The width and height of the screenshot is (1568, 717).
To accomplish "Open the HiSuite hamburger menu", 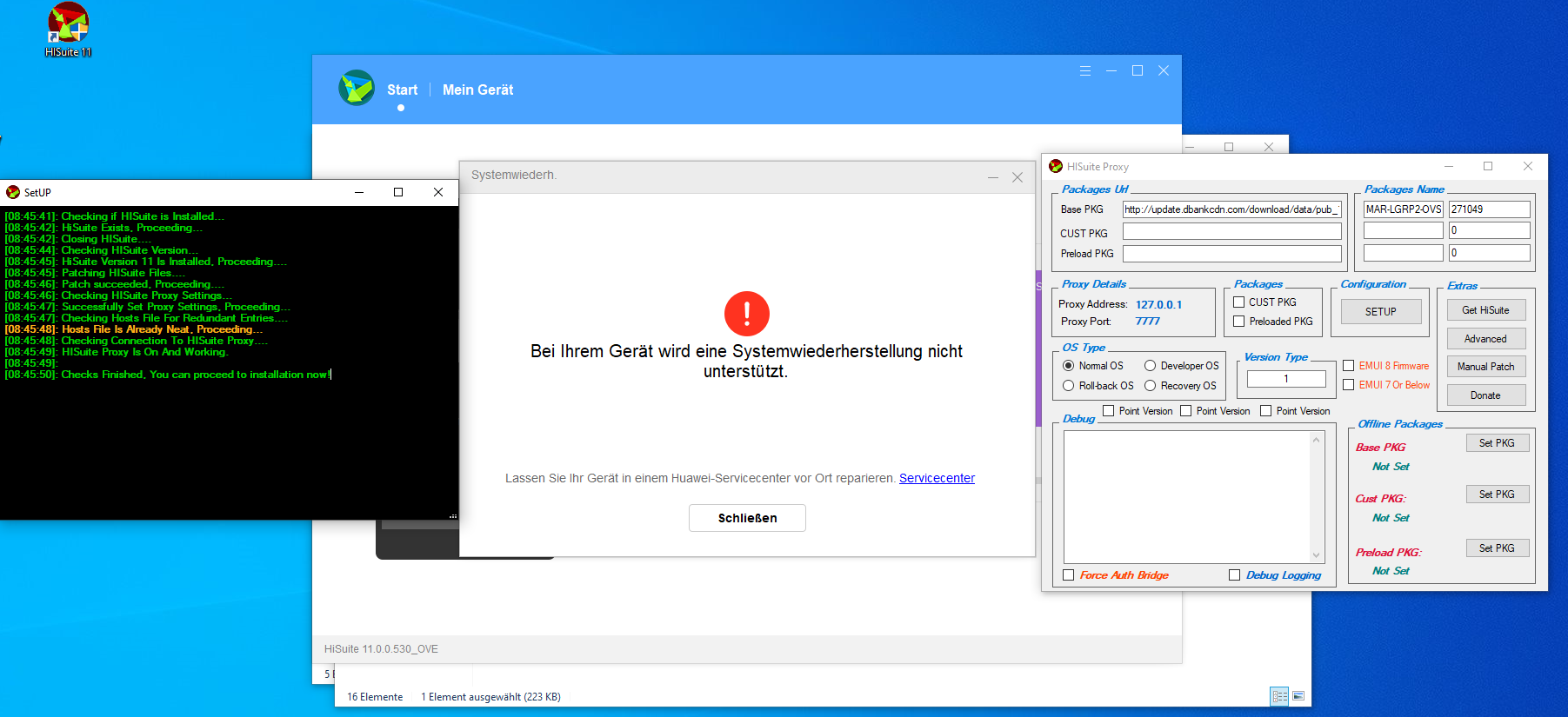I will click(x=1085, y=71).
